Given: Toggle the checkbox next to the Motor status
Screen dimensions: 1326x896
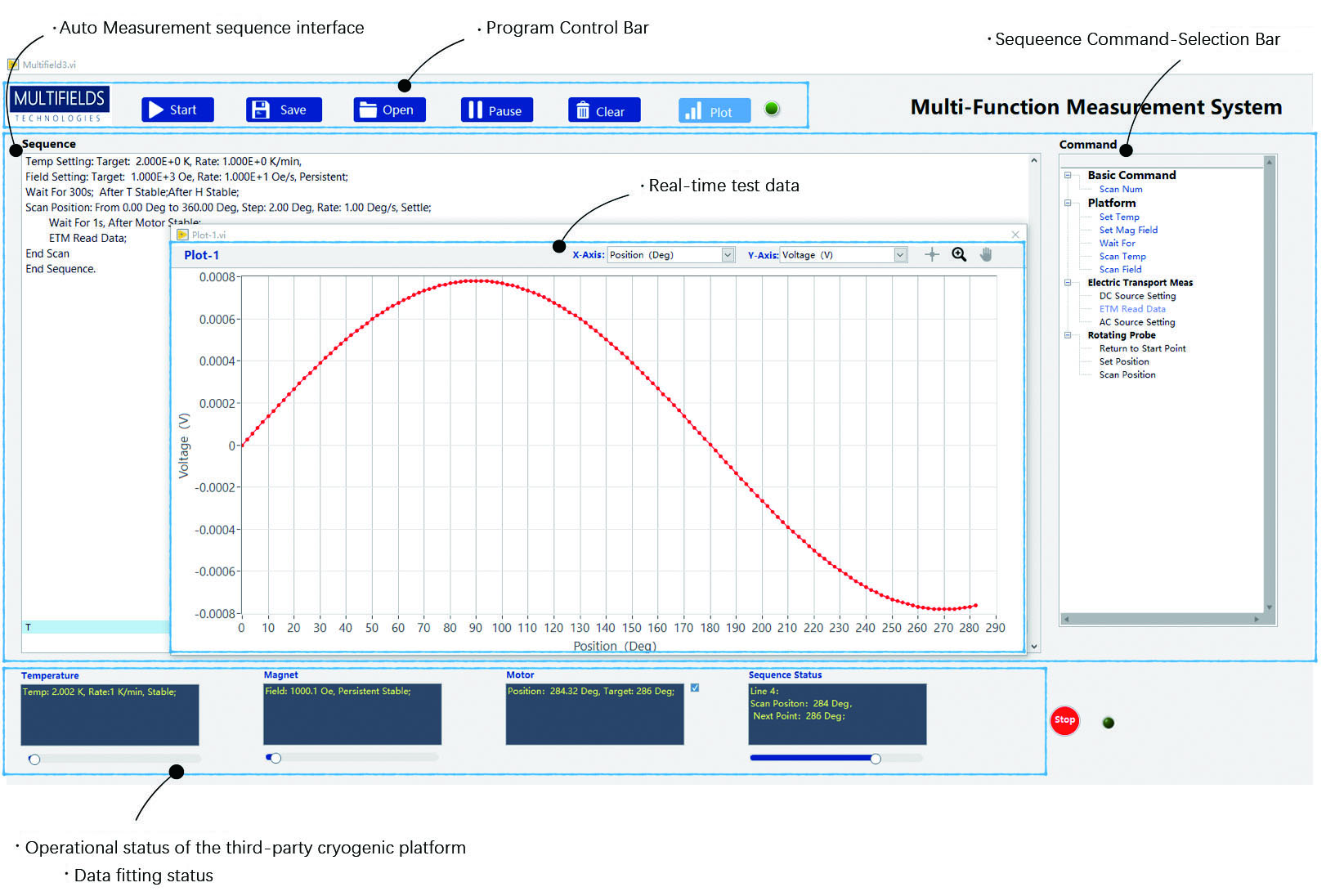Looking at the screenshot, I should point(695,688).
